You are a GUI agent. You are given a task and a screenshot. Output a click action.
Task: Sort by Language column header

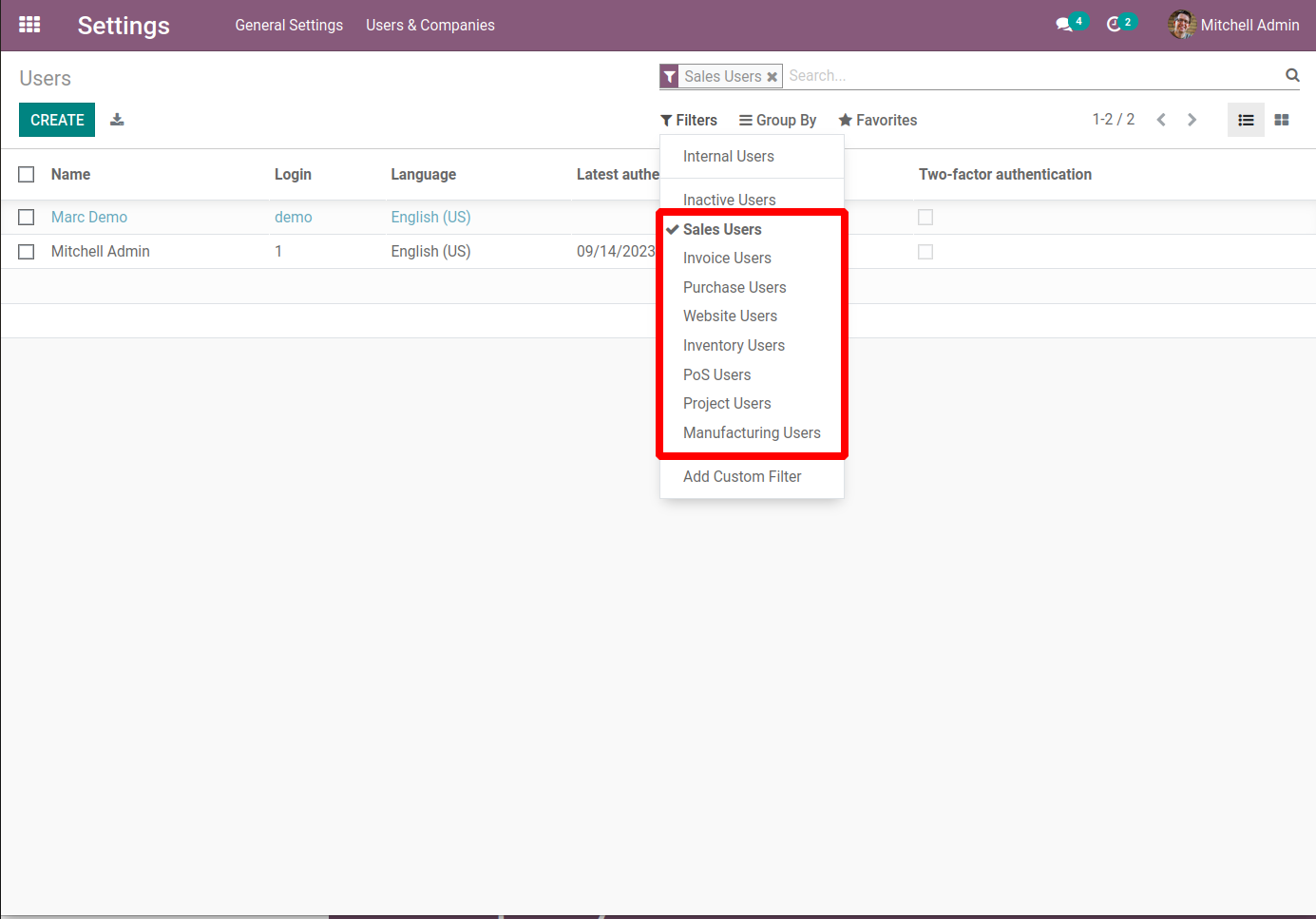(x=424, y=174)
